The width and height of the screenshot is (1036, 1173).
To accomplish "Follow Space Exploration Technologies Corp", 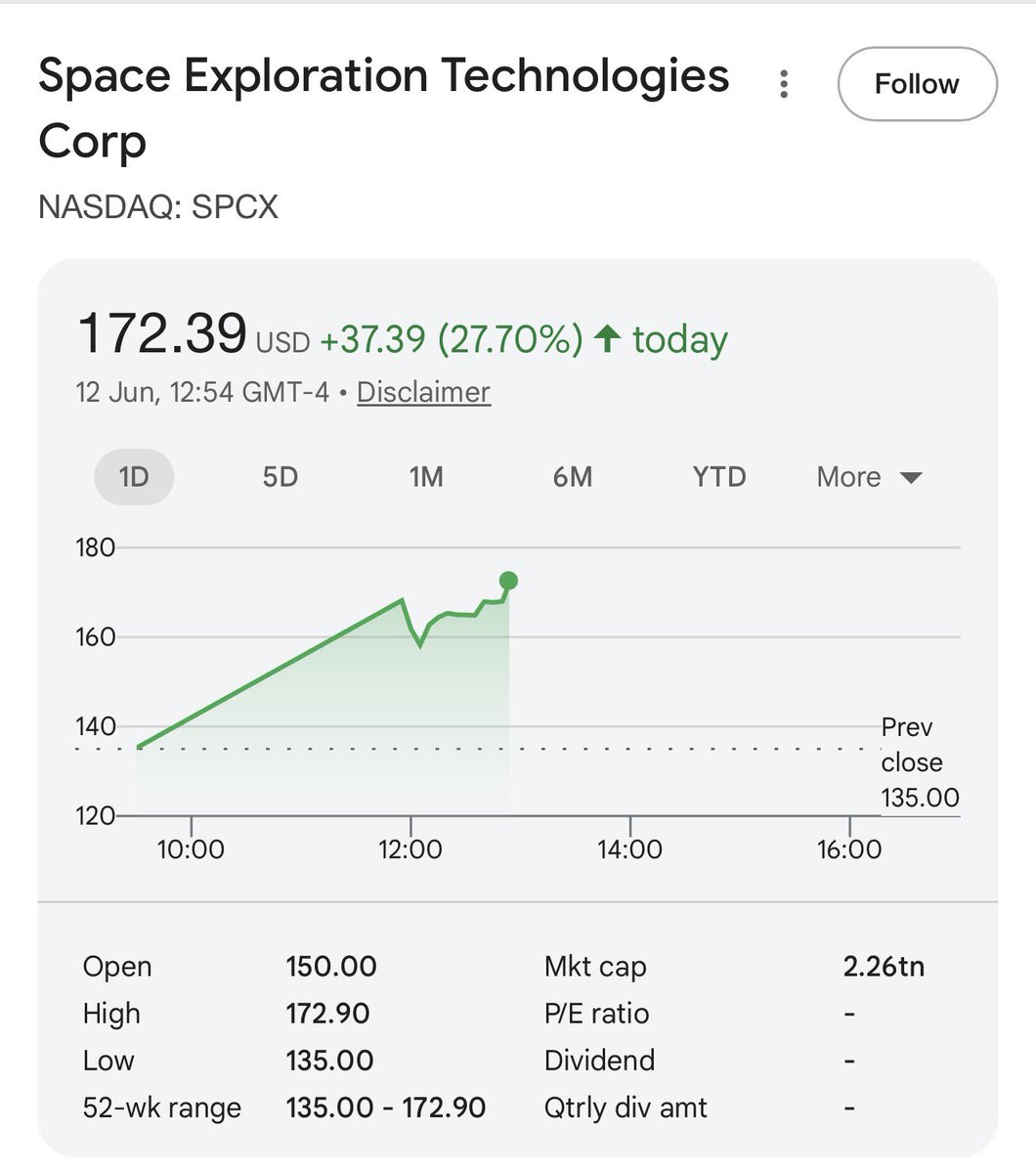I will coord(917,84).
